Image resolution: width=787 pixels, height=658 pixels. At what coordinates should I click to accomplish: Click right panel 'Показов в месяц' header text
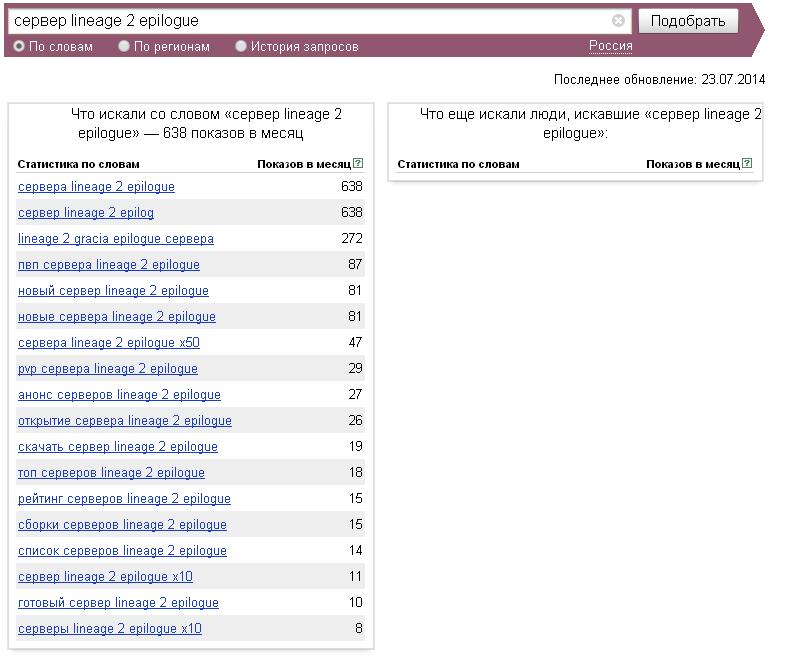[x=693, y=164]
